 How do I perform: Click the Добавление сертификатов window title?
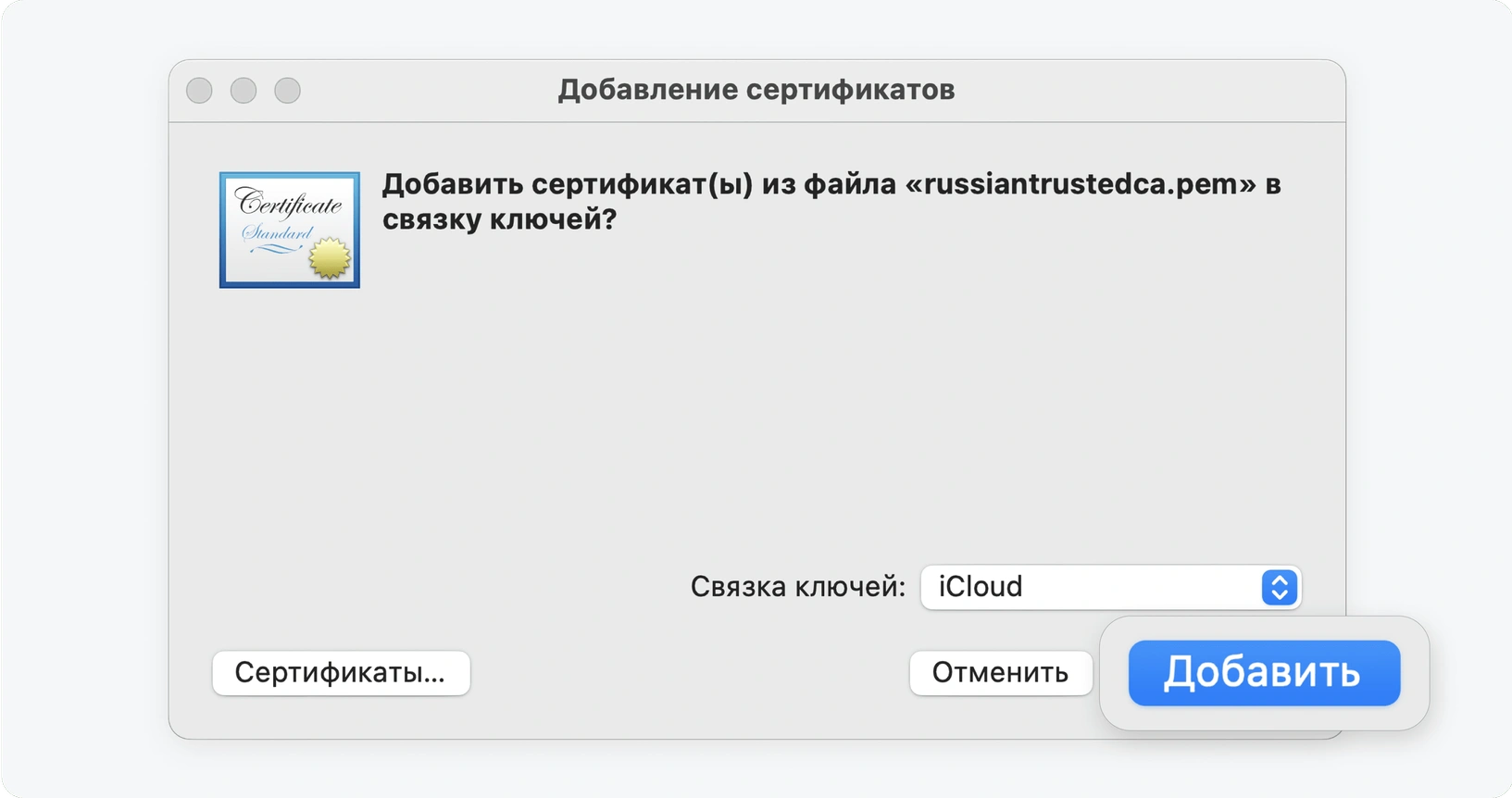756,90
